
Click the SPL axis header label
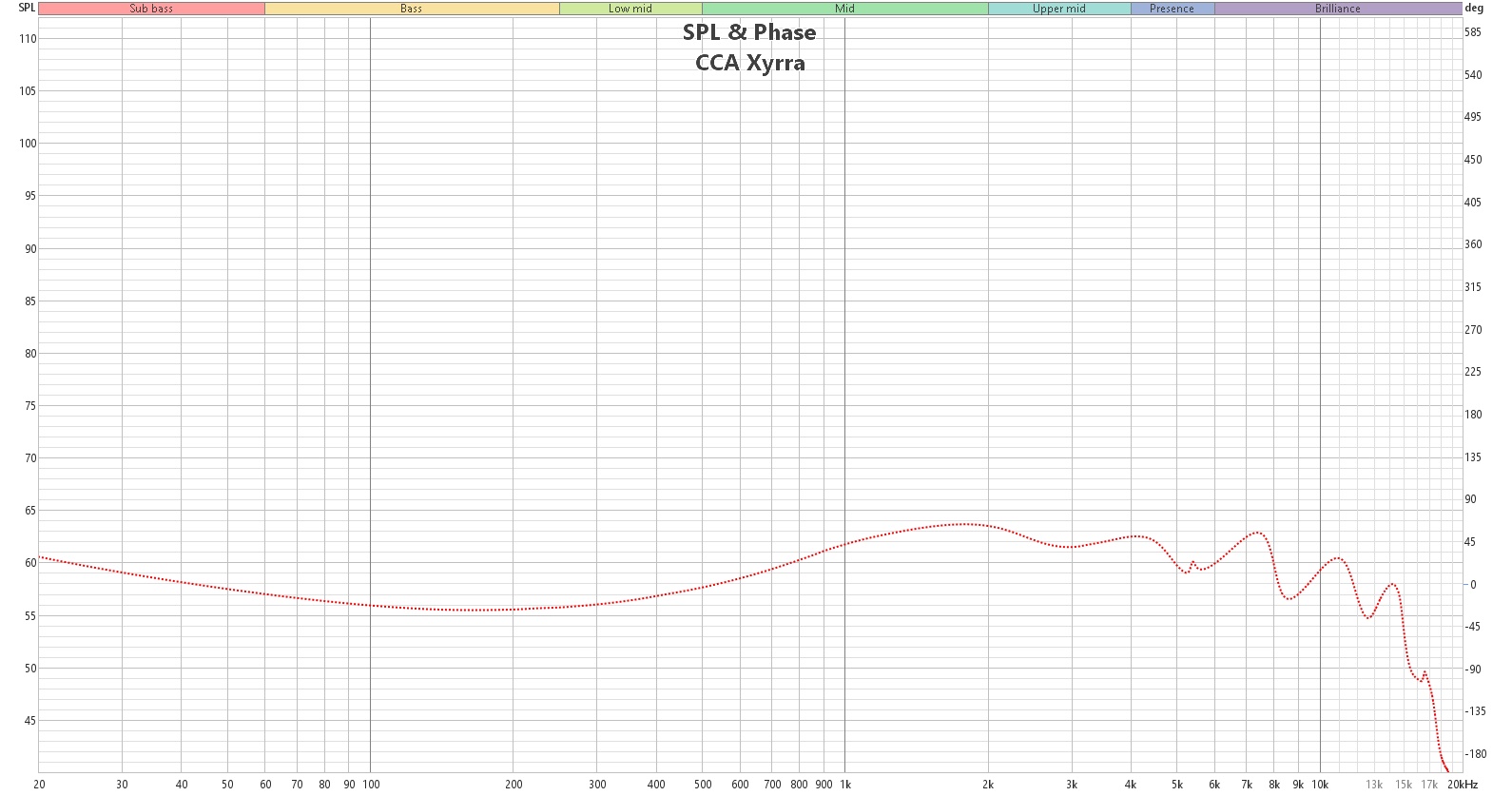27,8
